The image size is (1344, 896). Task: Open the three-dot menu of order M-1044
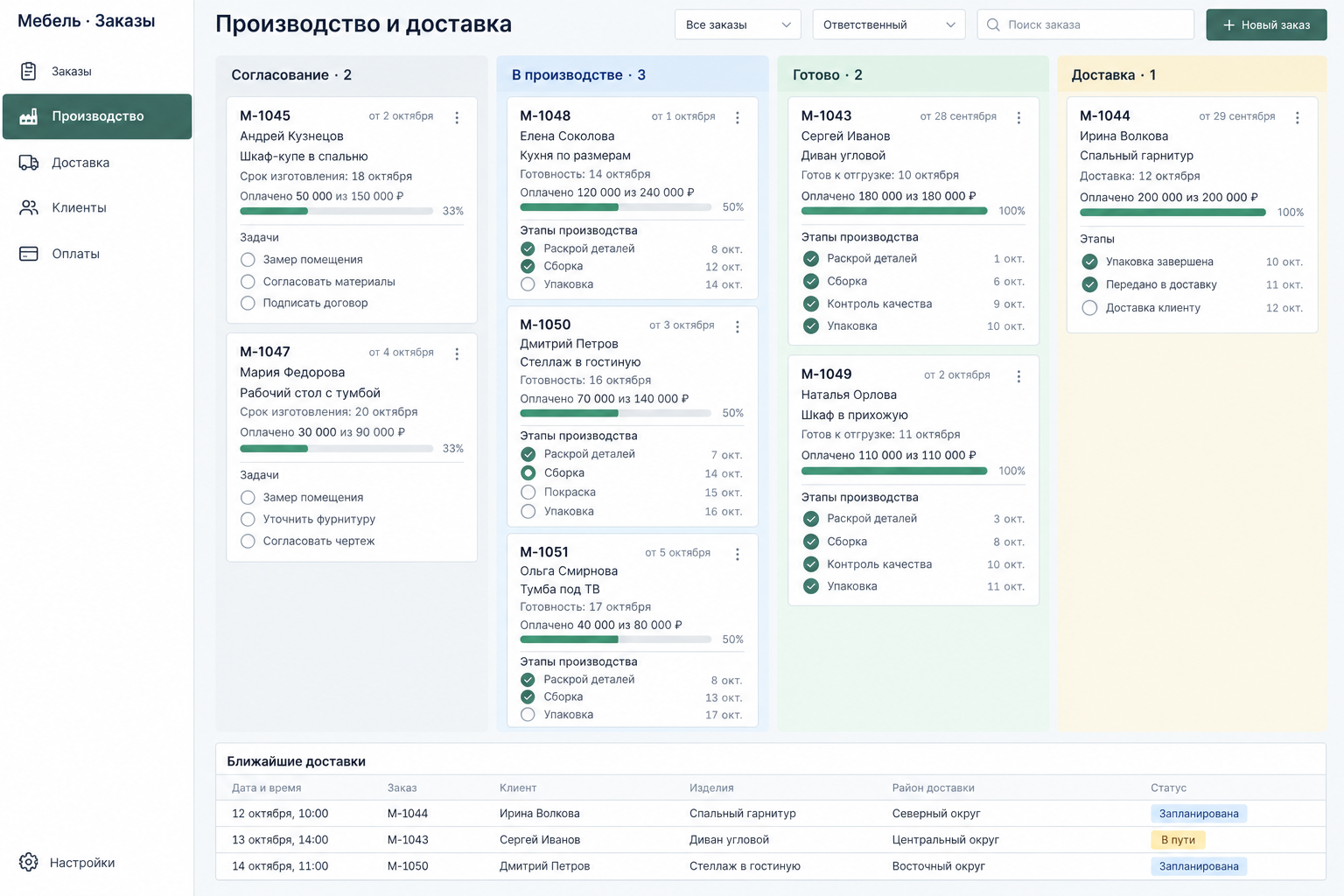(1298, 117)
